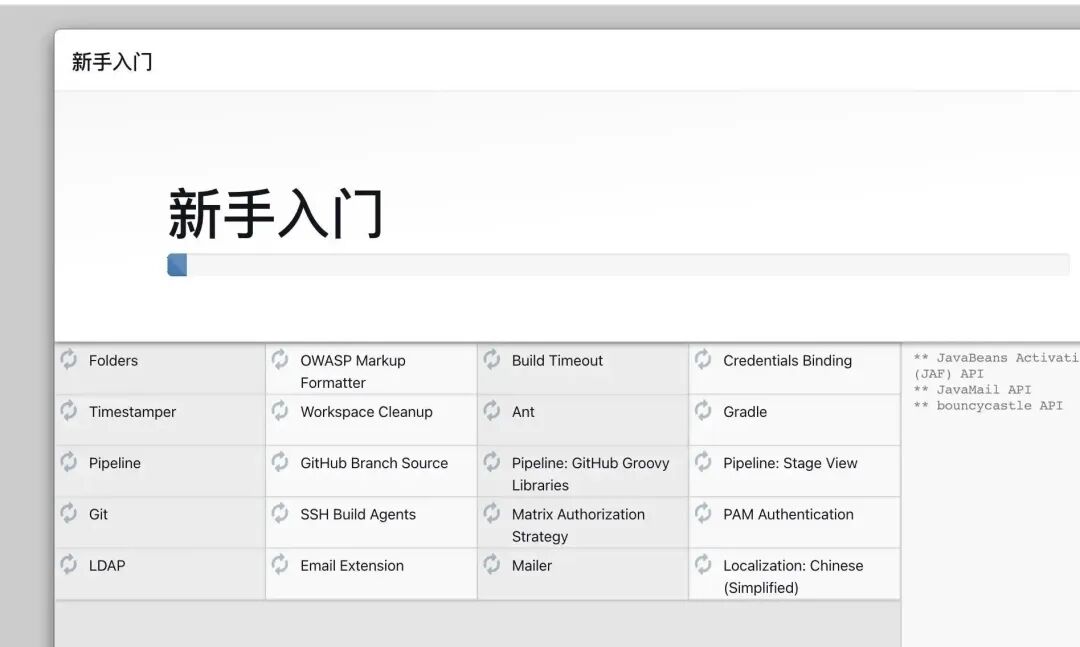This screenshot has width=1080, height=647.
Task: Select Localization: Chinese (Simplified) text
Action: [x=793, y=577]
